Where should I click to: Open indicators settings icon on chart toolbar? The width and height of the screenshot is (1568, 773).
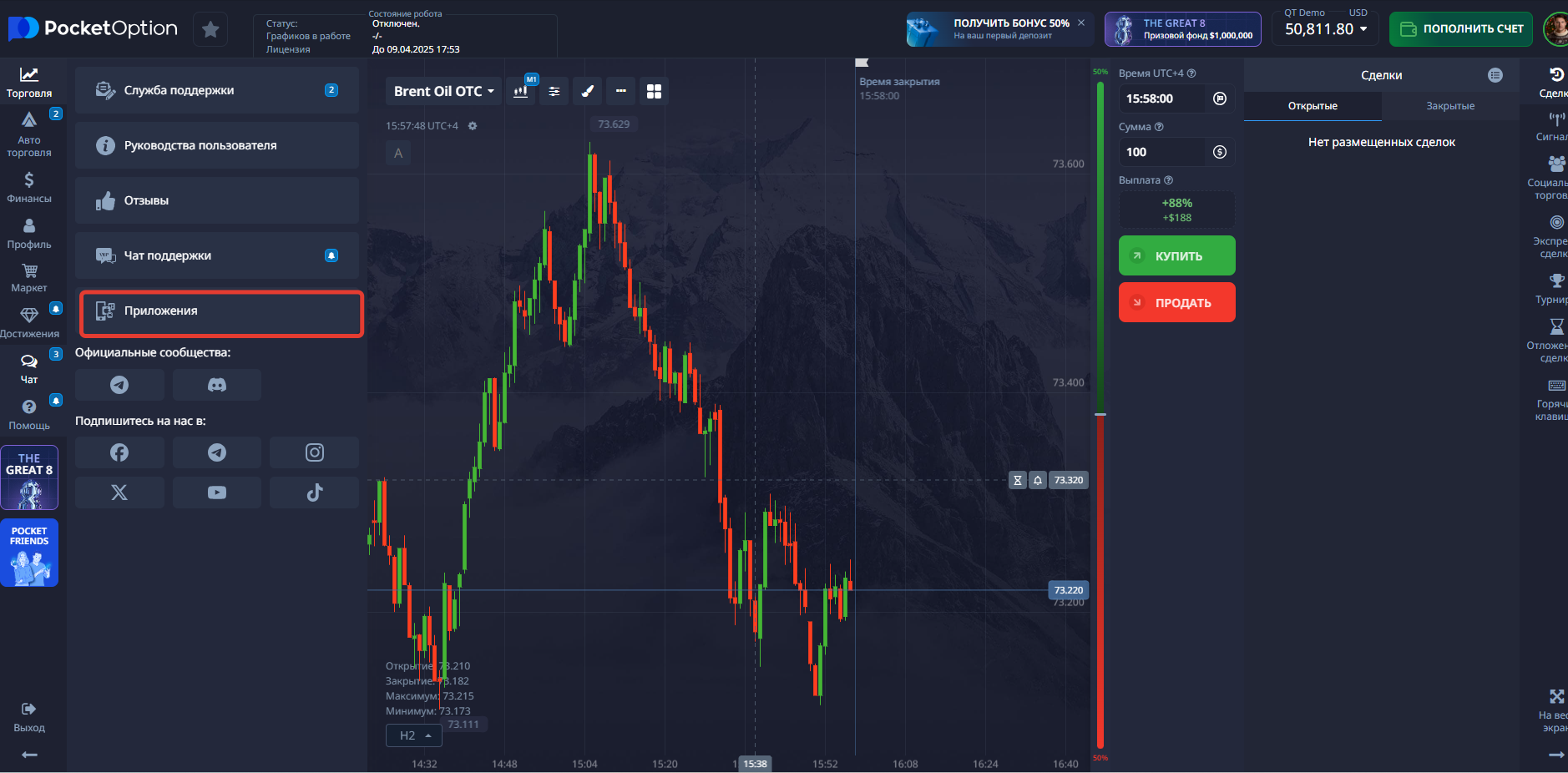coord(554,91)
